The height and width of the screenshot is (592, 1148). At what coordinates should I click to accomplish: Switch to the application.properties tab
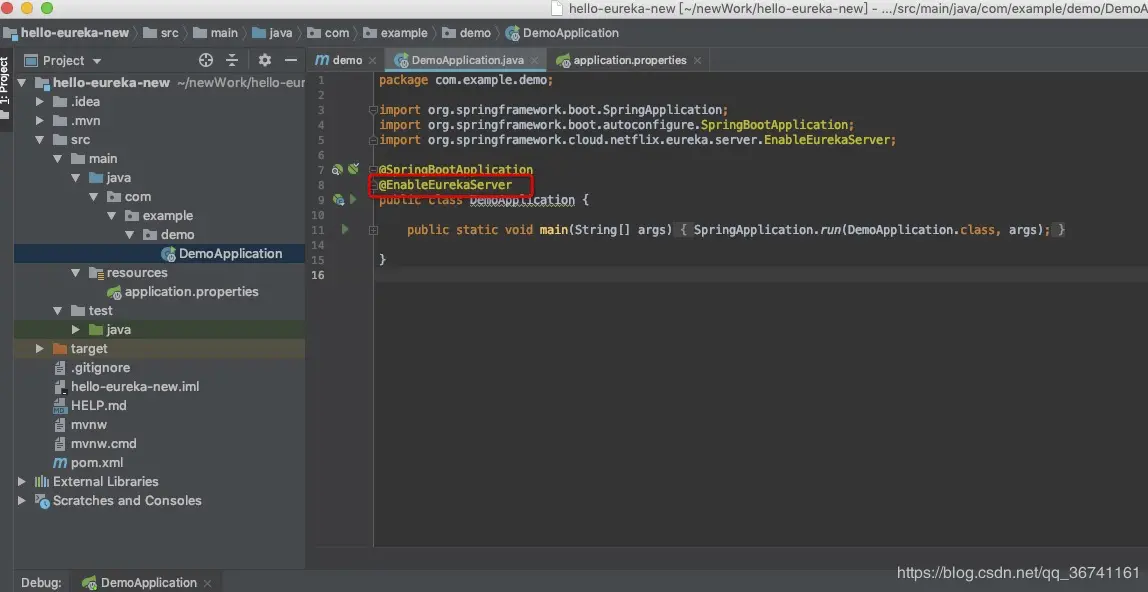pyautogui.click(x=629, y=61)
